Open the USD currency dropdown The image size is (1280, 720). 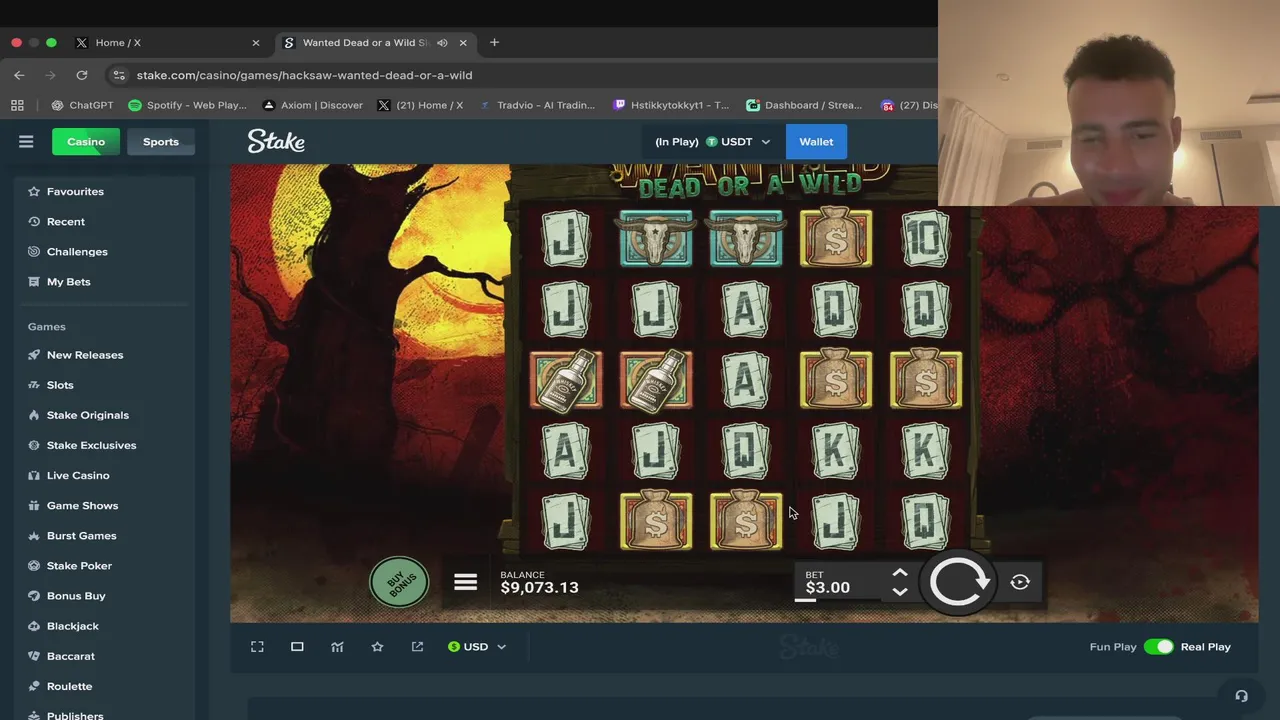(477, 647)
